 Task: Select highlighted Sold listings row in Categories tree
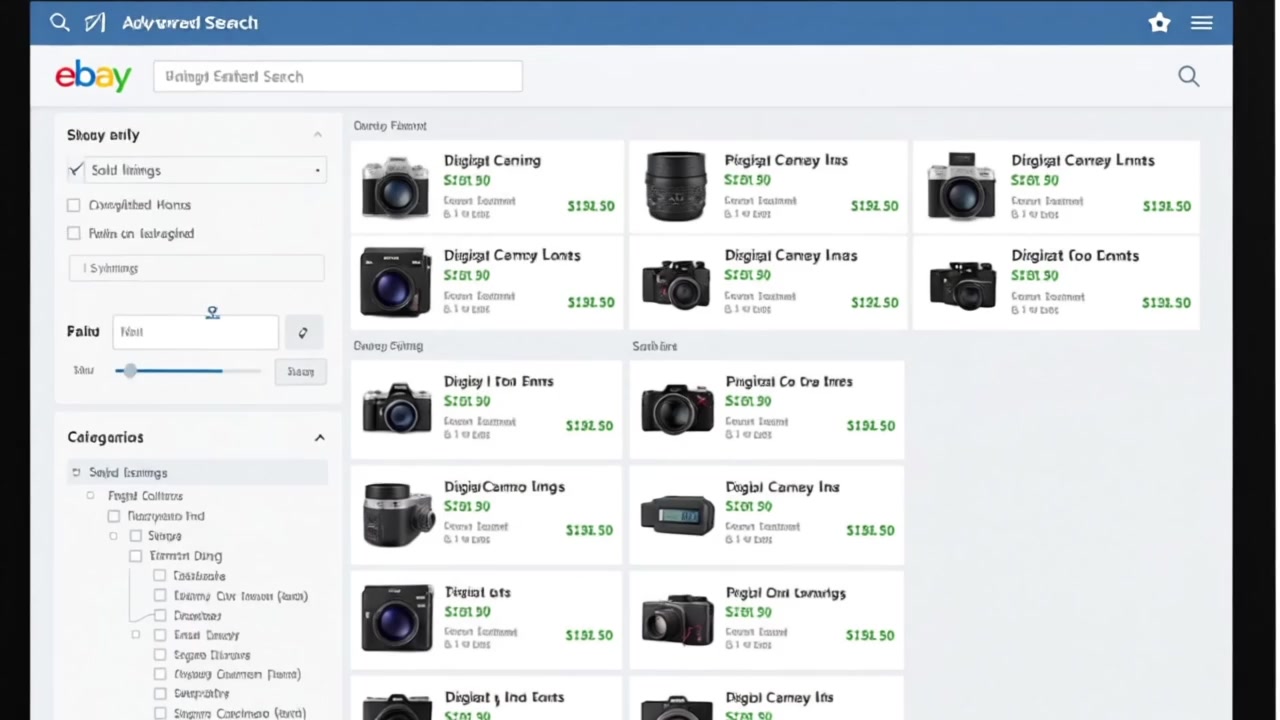click(x=128, y=472)
